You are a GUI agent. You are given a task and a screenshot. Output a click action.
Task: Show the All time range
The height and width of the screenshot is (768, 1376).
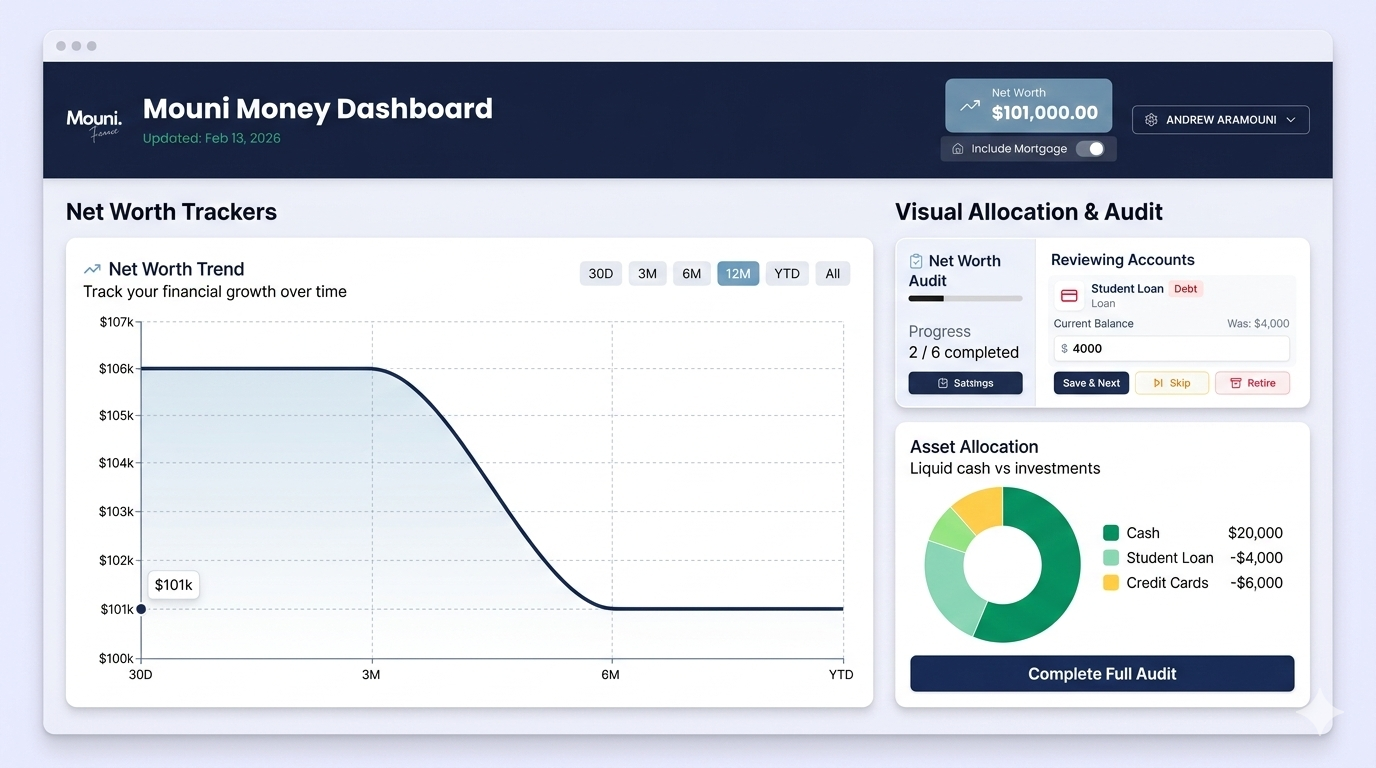coord(833,274)
